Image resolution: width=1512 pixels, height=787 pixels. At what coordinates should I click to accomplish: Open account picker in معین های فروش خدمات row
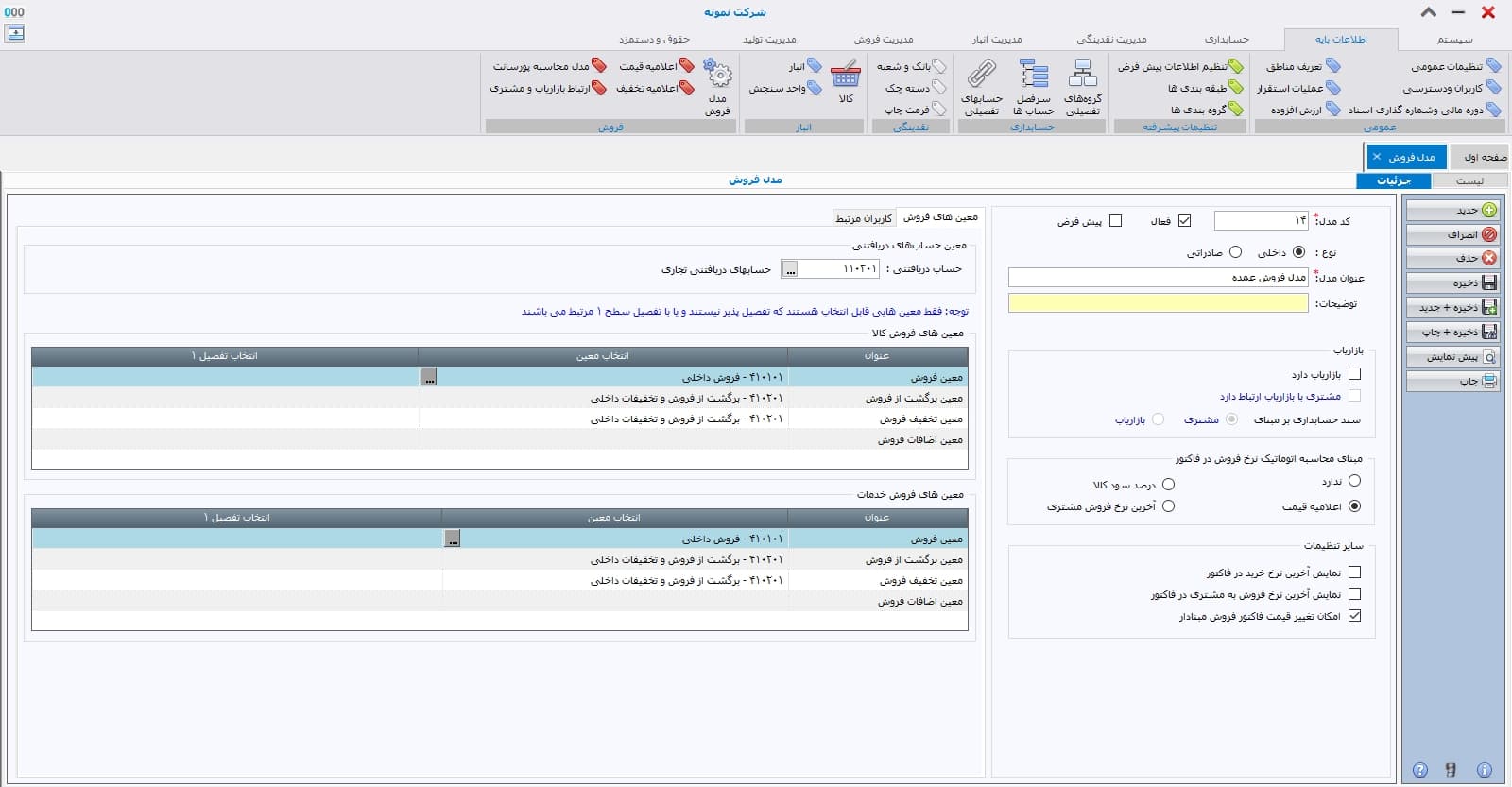[453, 539]
